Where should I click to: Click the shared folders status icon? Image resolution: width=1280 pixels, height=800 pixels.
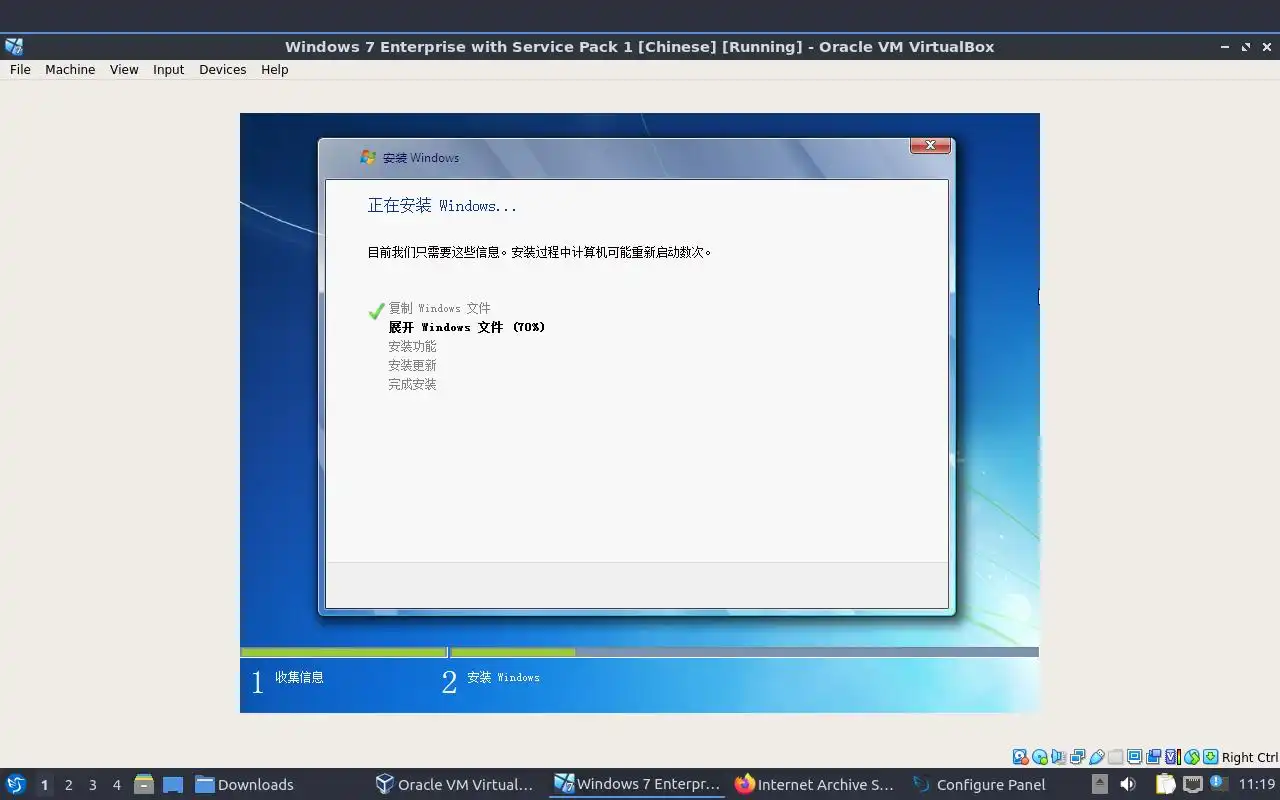point(1115,757)
